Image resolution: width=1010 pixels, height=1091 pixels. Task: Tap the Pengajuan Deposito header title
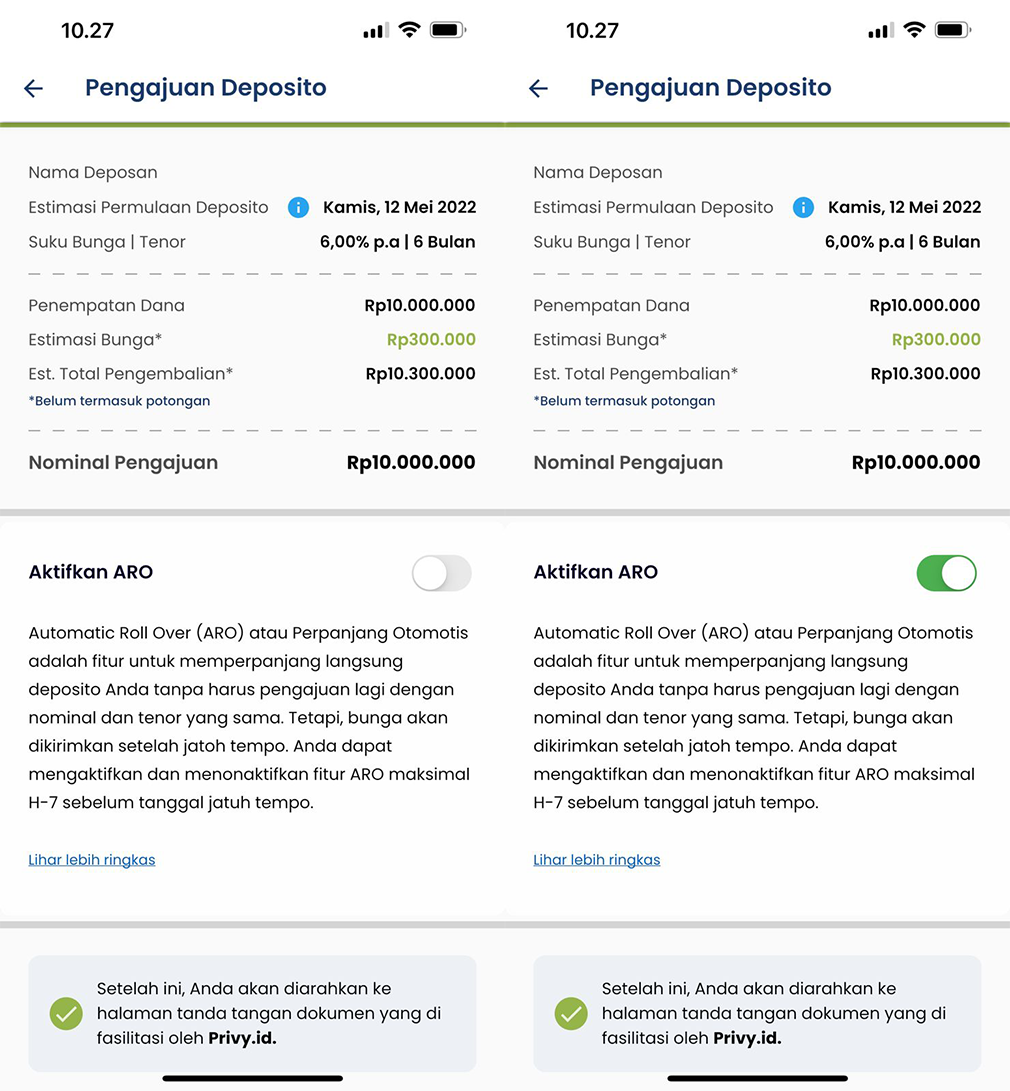click(x=205, y=88)
